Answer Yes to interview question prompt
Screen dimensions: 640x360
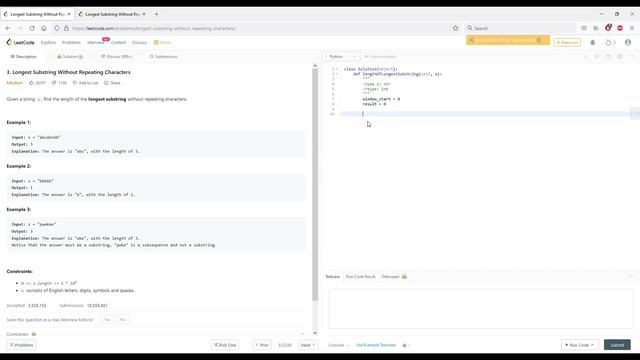[107, 320]
